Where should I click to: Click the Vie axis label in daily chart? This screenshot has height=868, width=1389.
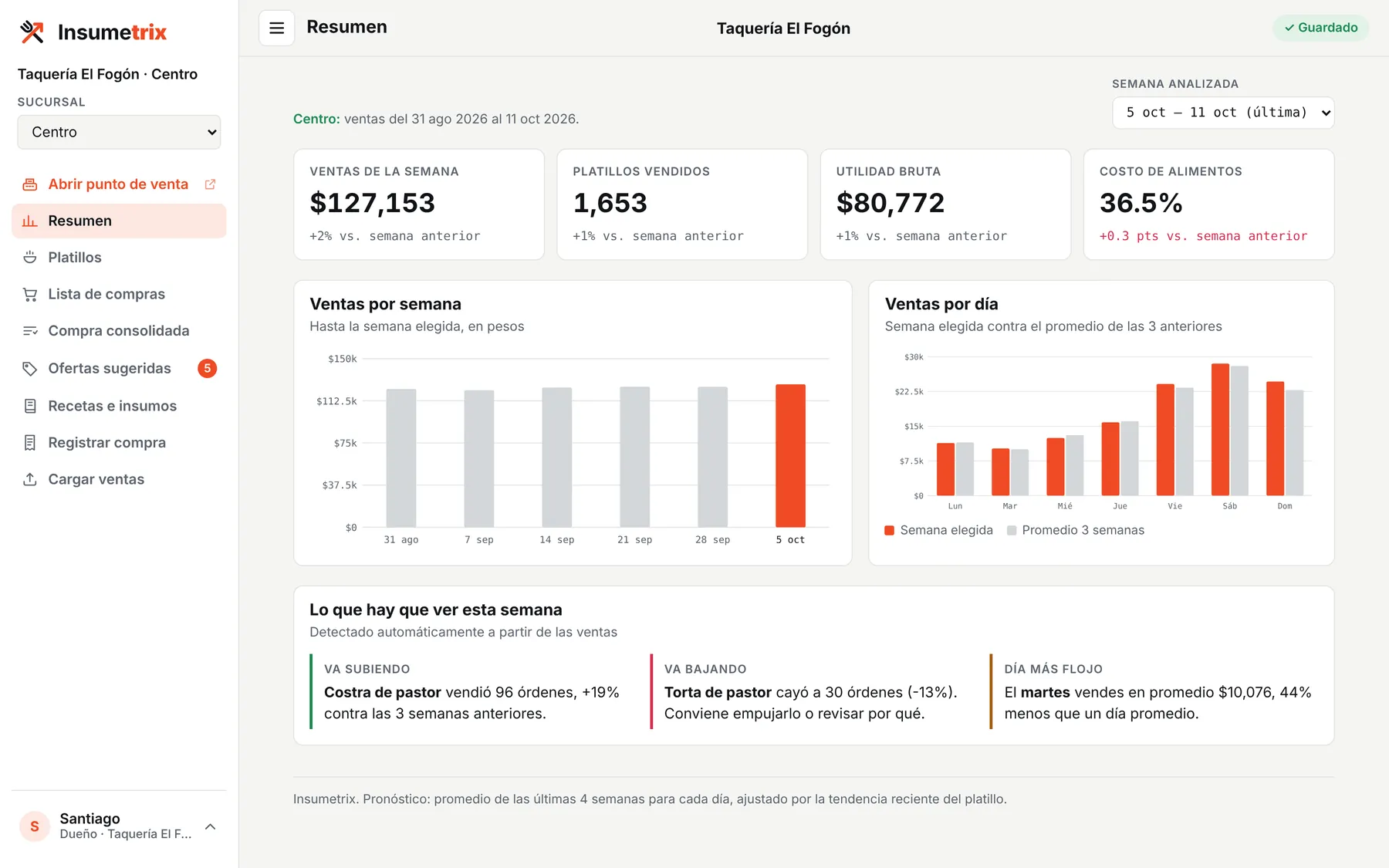1174,506
